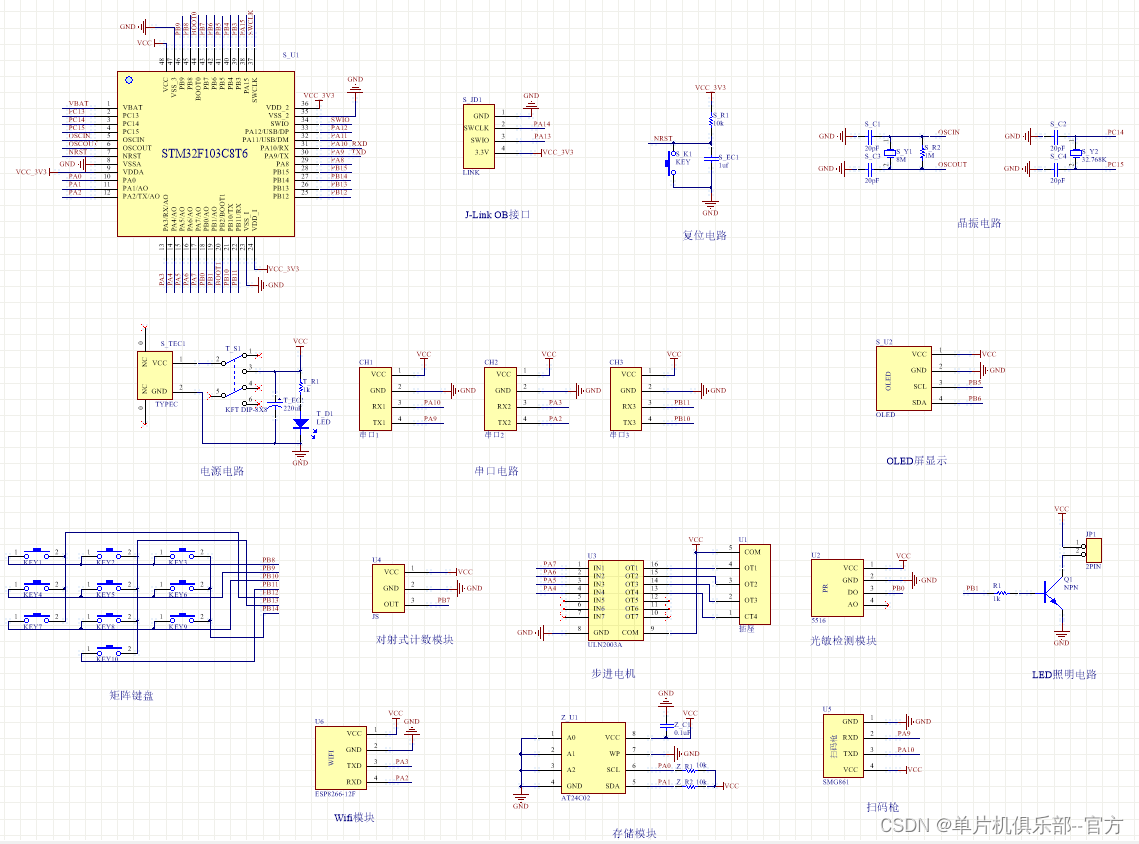Click the S_JD1 LINK connector block
This screenshot has width=1139, height=844.
click(479, 137)
